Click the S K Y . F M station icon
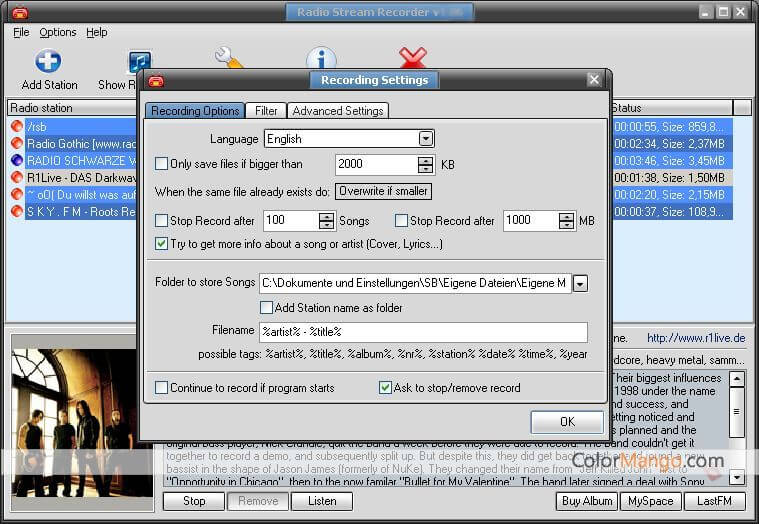This screenshot has height=524, width=759. click(x=17, y=212)
